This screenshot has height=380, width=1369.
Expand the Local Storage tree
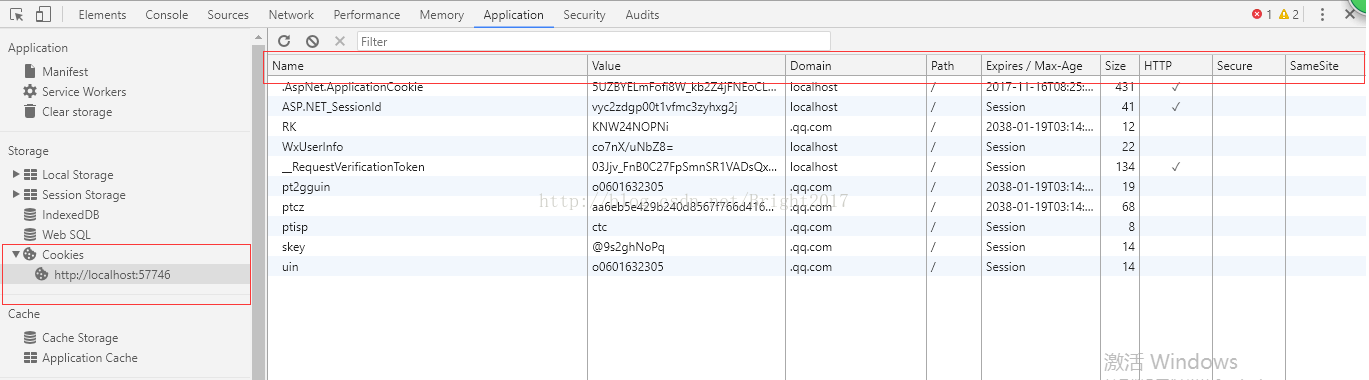(x=16, y=174)
